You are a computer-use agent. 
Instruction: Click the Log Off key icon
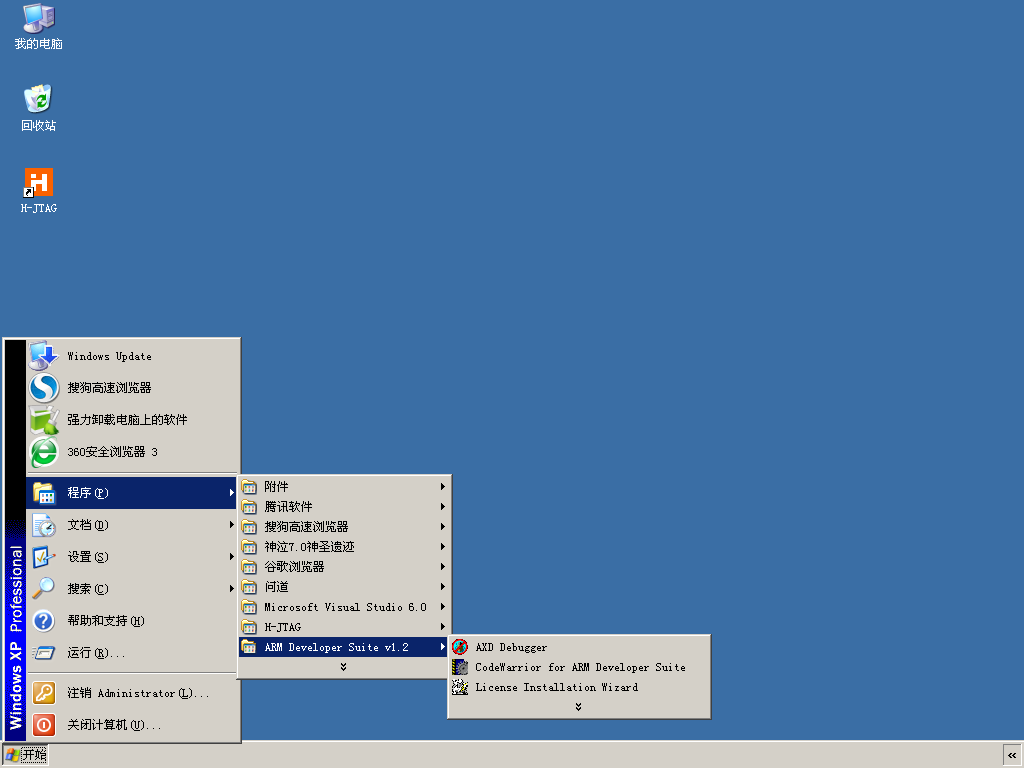click(x=44, y=693)
